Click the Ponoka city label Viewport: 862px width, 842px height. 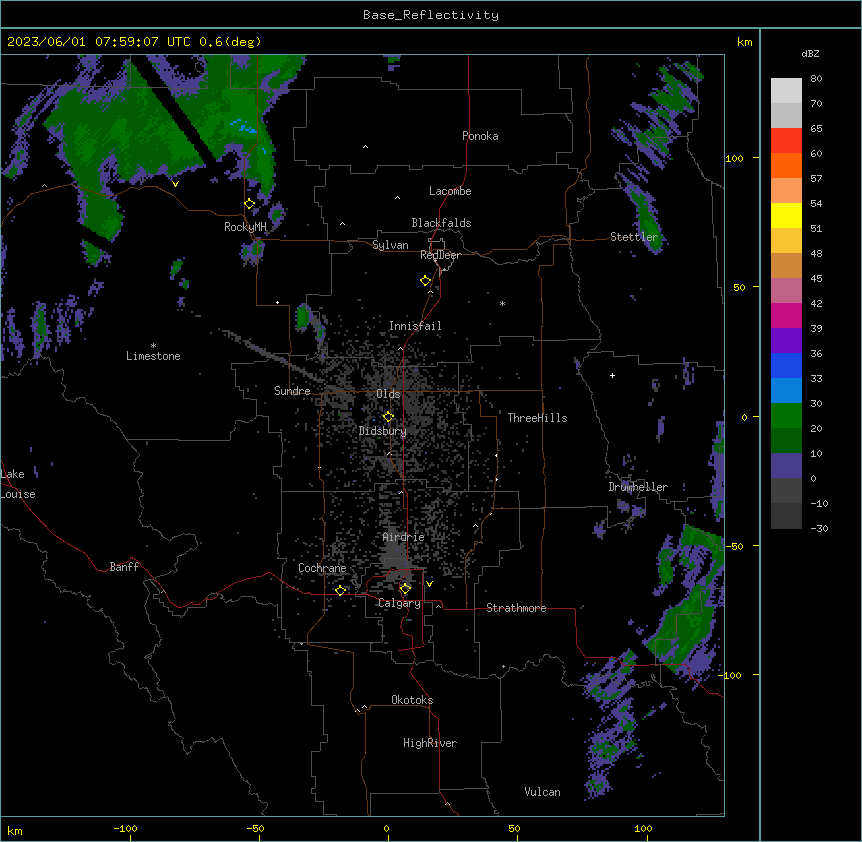(480, 136)
